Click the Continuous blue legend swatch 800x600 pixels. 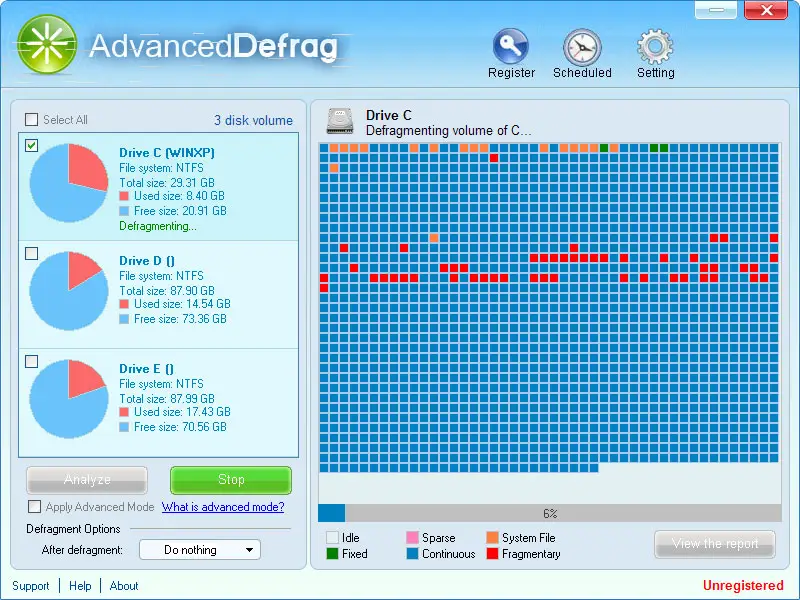412,554
